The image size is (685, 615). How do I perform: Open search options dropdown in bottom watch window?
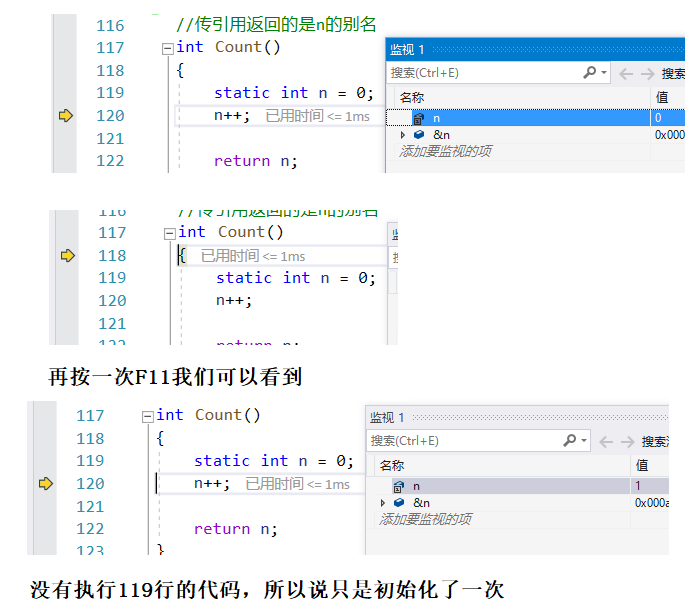(584, 440)
